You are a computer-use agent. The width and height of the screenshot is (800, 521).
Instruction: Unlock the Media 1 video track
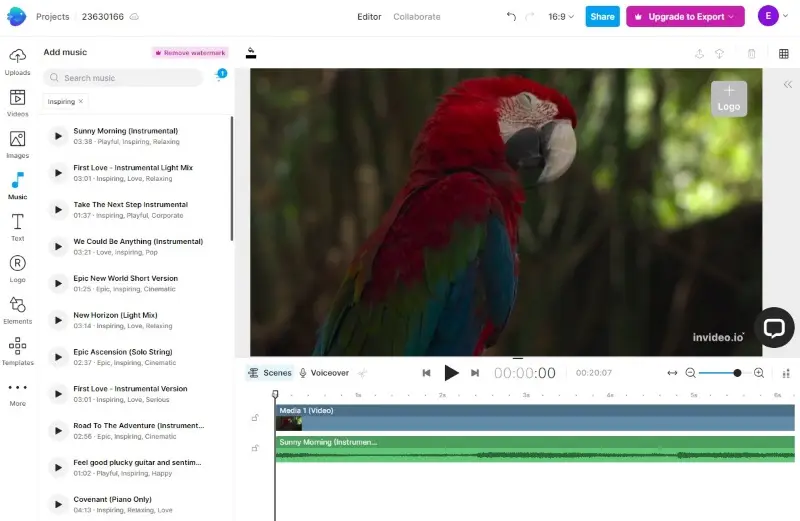[255, 417]
